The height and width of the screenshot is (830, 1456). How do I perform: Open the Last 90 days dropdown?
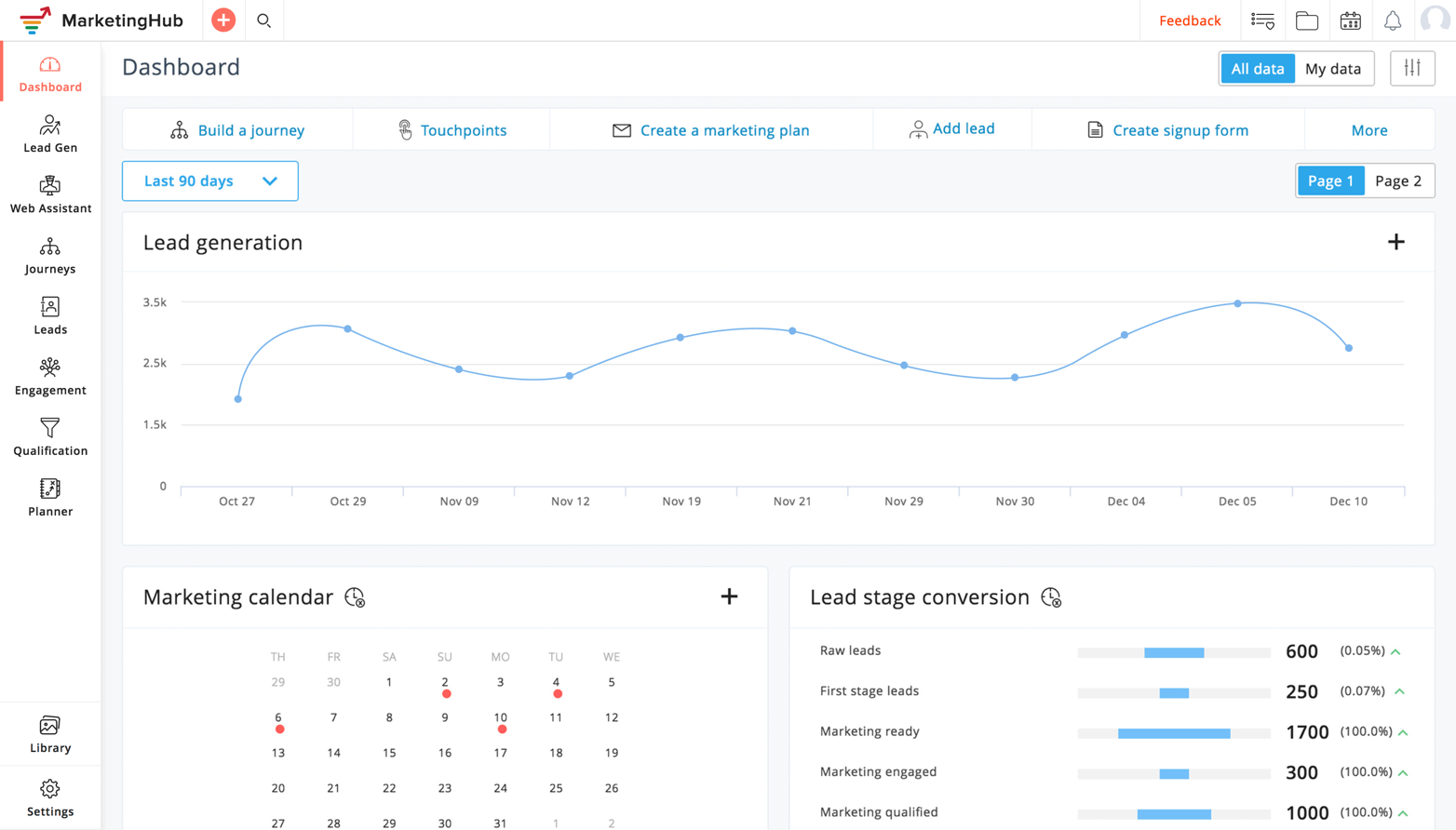pyautogui.click(x=210, y=181)
